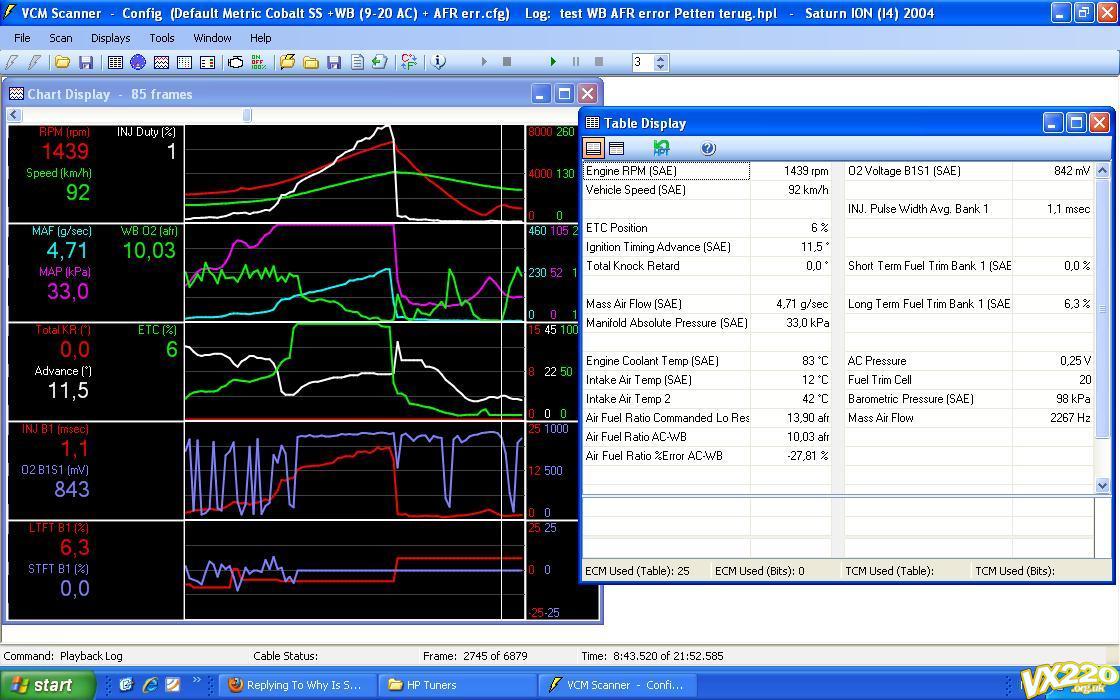This screenshot has height=700, width=1120.
Task: Click the page with green arrow export icon
Action: 379,62
